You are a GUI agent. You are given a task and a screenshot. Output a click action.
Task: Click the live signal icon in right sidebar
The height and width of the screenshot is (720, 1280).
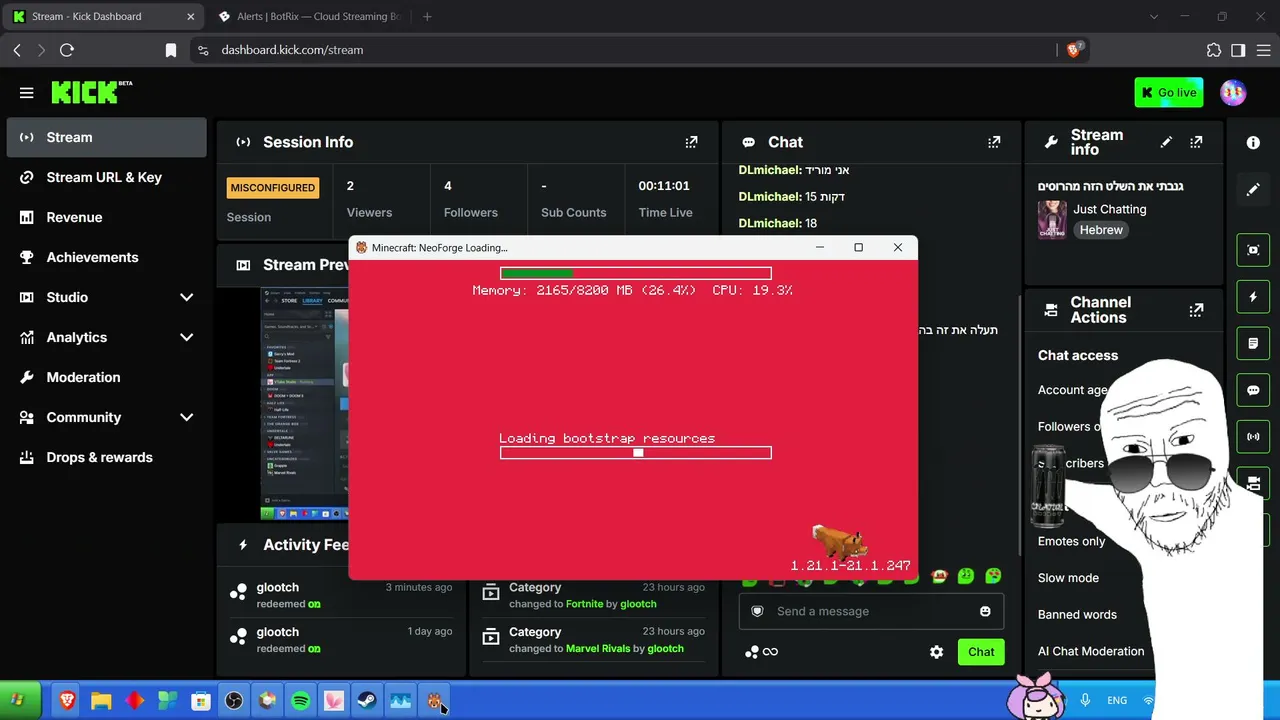[1253, 437]
